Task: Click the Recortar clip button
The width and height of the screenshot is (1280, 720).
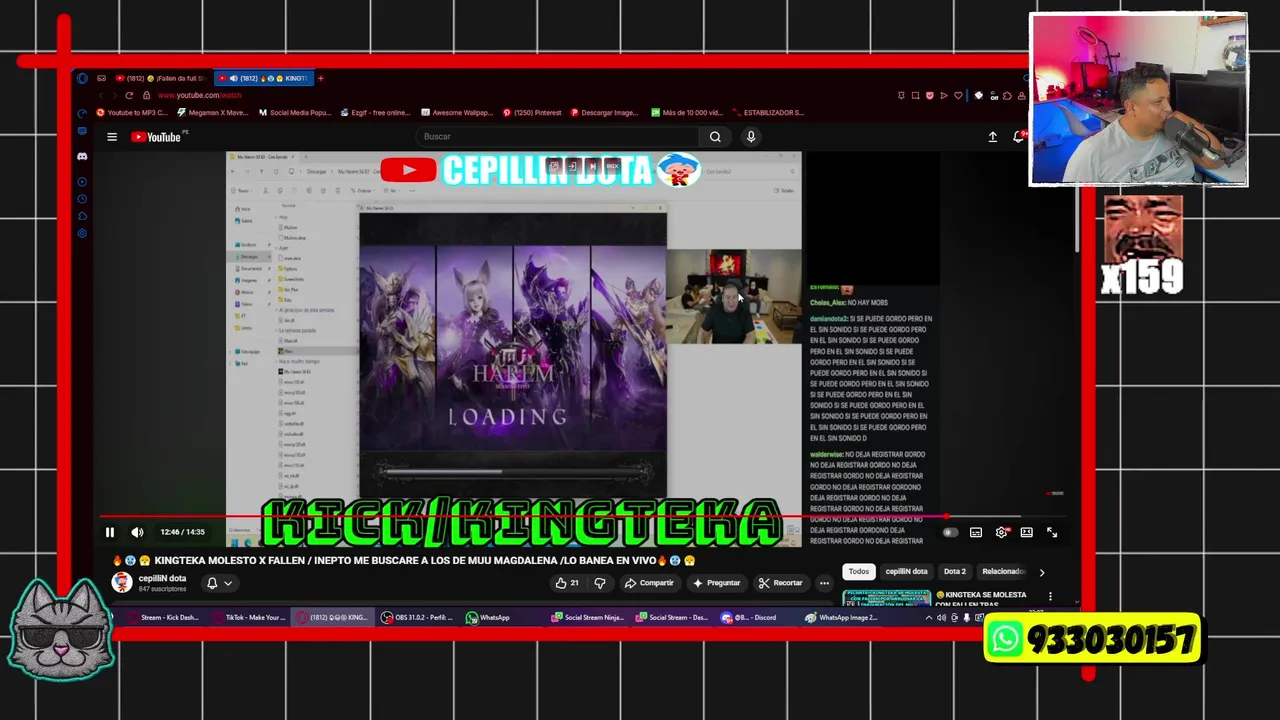Action: point(780,583)
